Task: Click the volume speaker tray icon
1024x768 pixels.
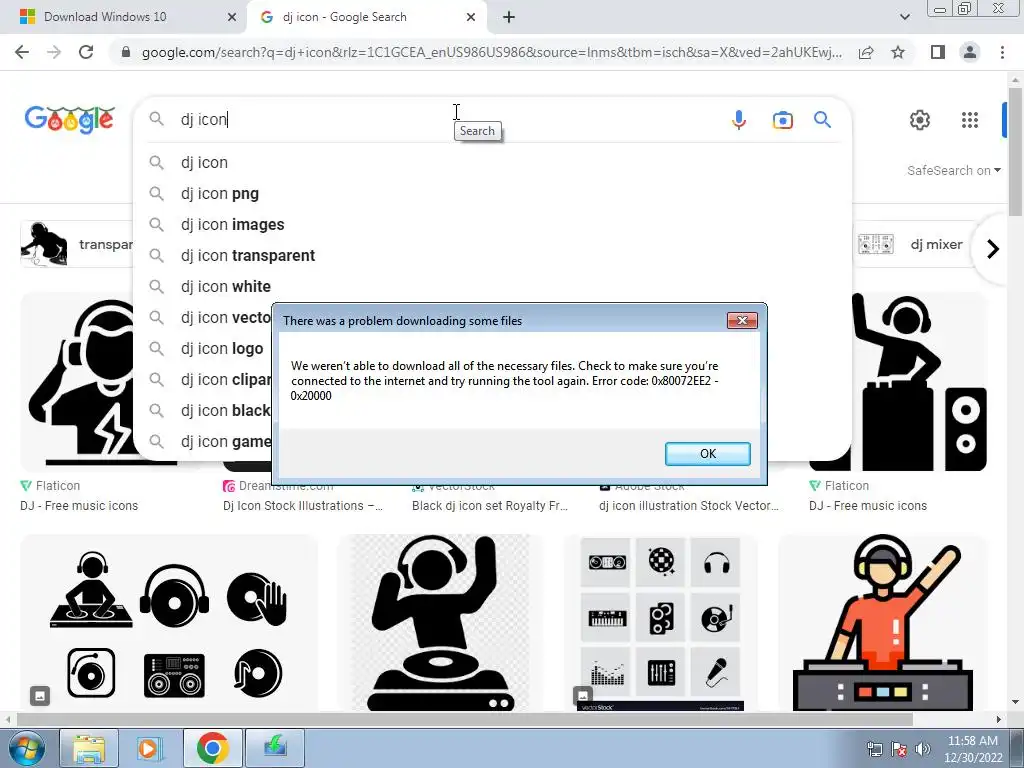Action: click(923, 749)
